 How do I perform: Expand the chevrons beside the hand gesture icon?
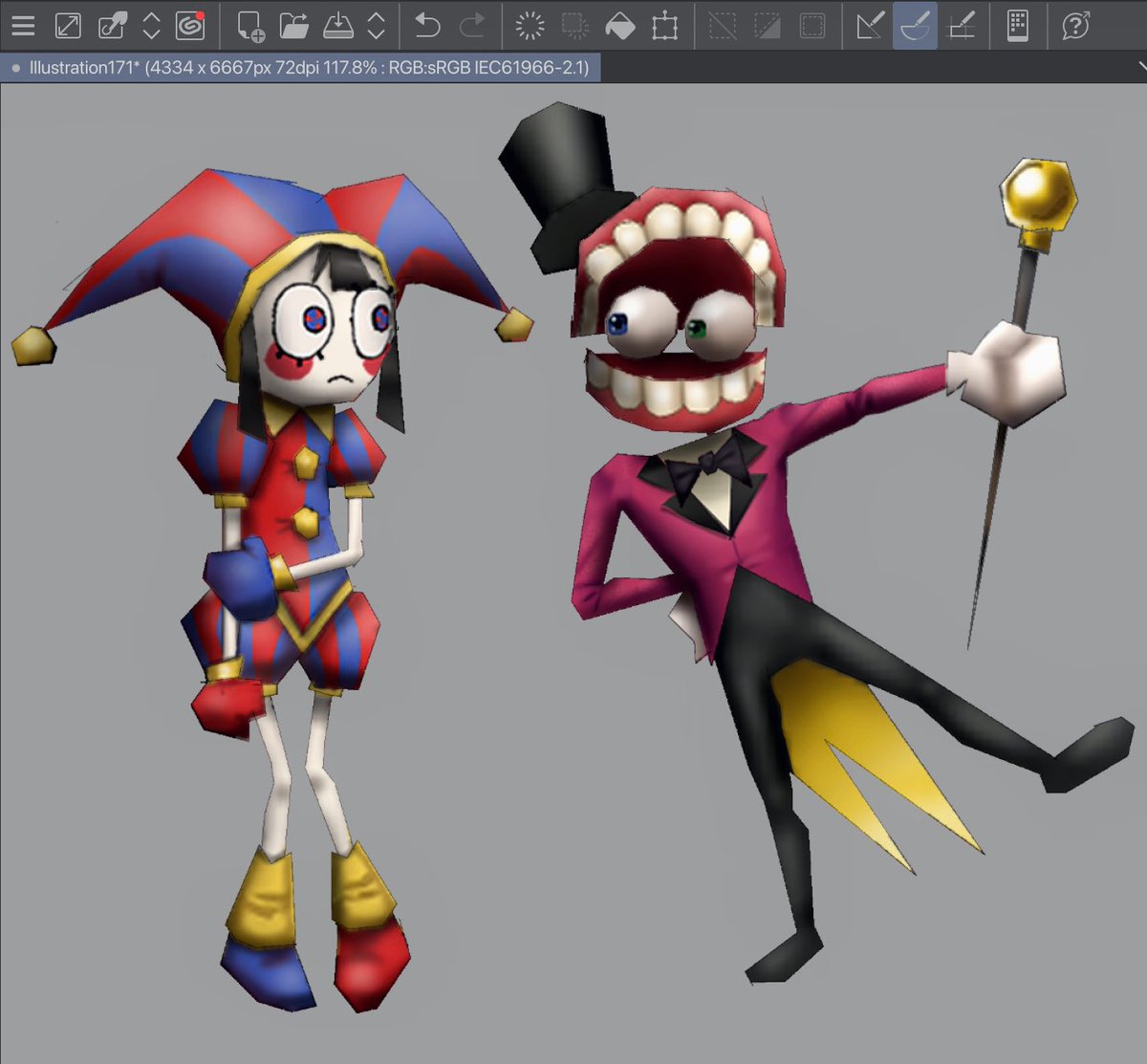point(151,26)
